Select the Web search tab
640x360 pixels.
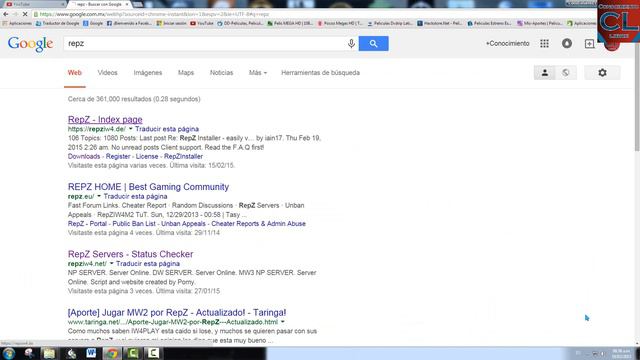click(75, 73)
